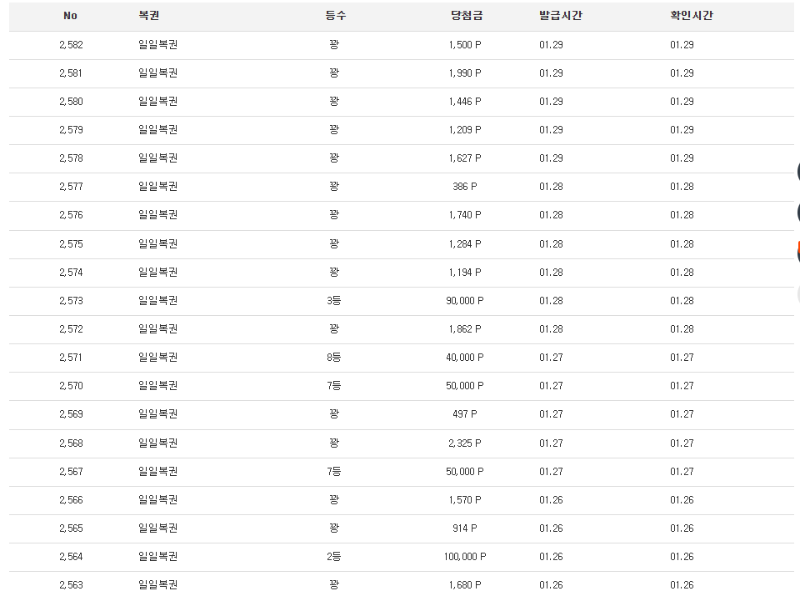Select the row number 2,569
Viewport: 800px width, 606px height.
click(71, 414)
